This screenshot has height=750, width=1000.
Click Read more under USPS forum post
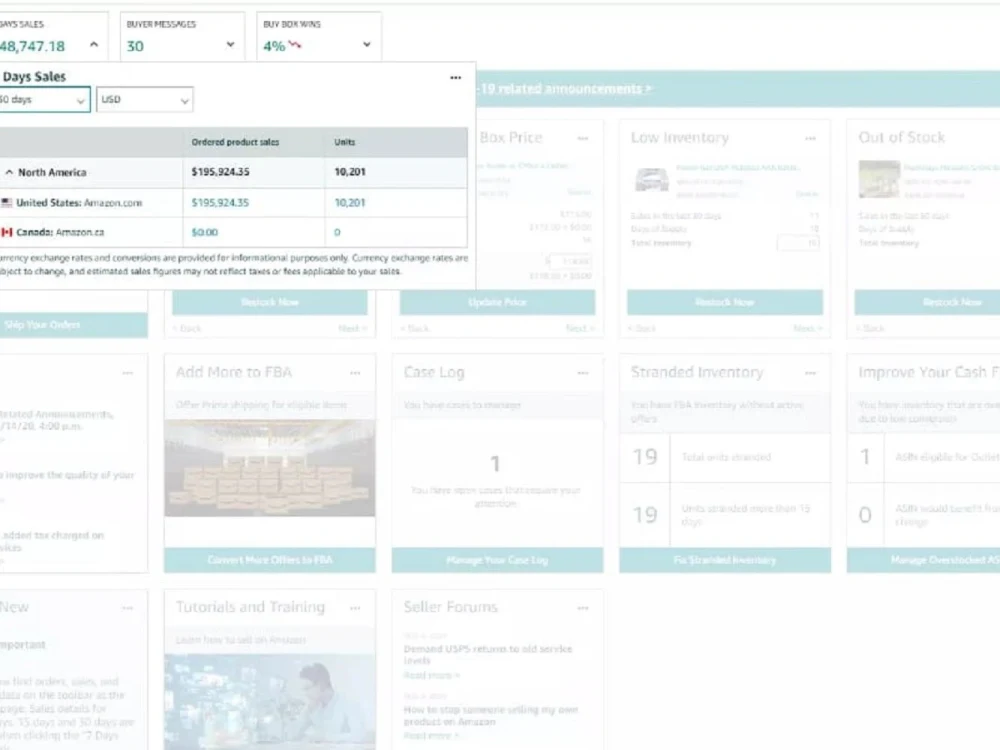tap(432, 675)
